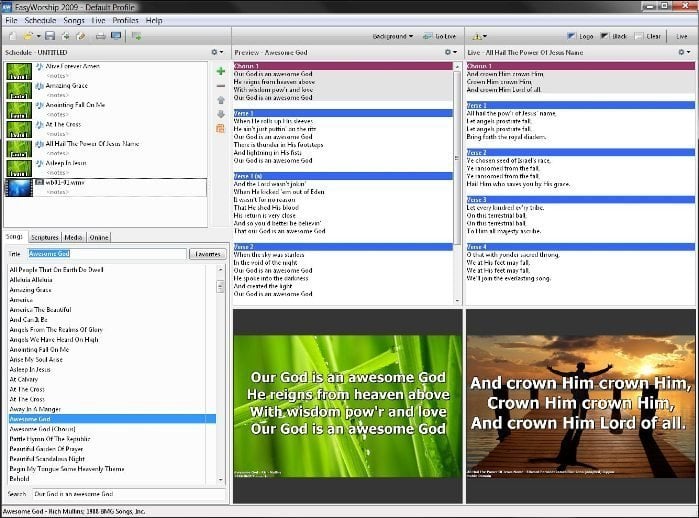Click the monitor display icon in toolbar
Viewport: 699px width, 518px height.
116,36
